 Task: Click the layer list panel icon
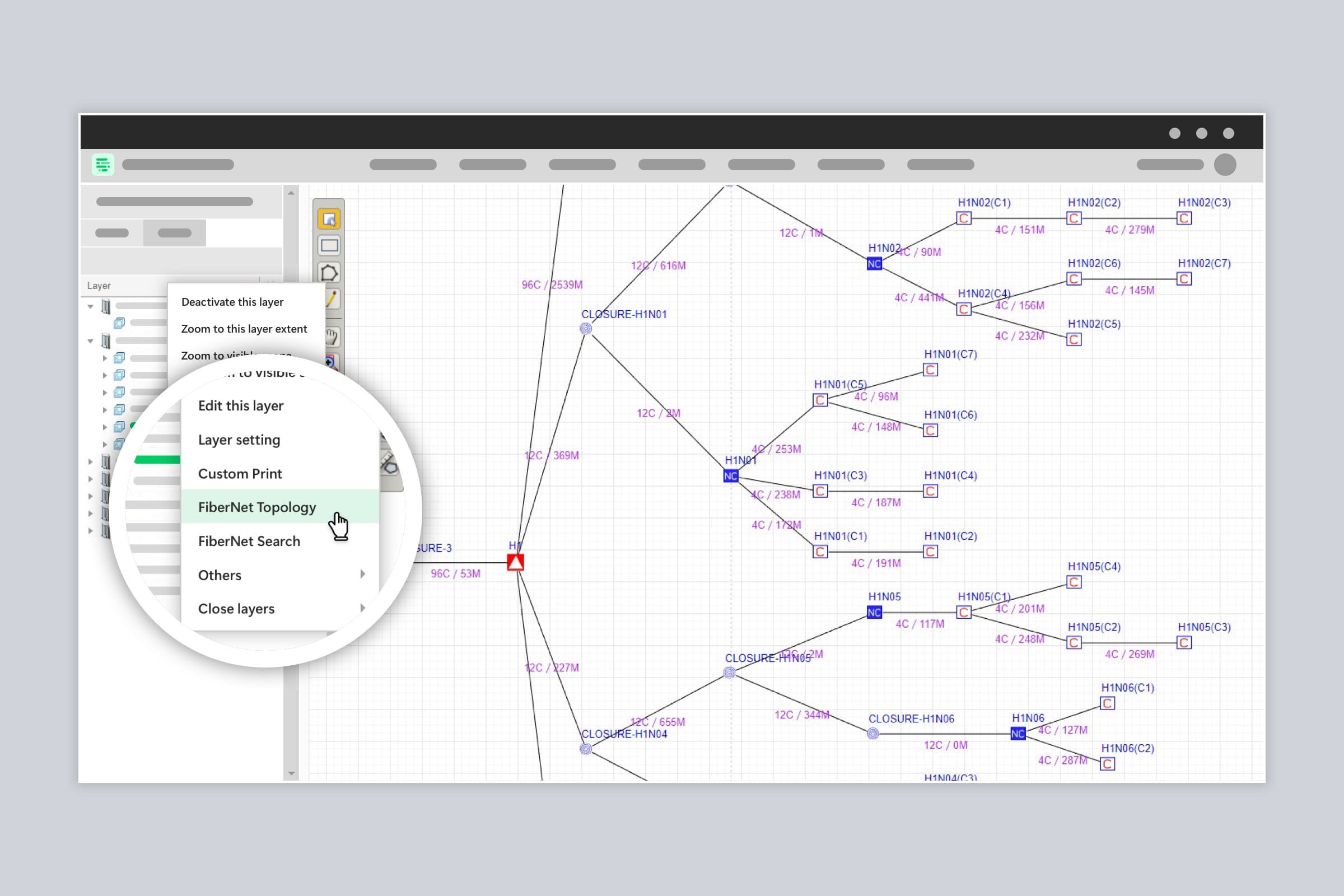tap(103, 164)
